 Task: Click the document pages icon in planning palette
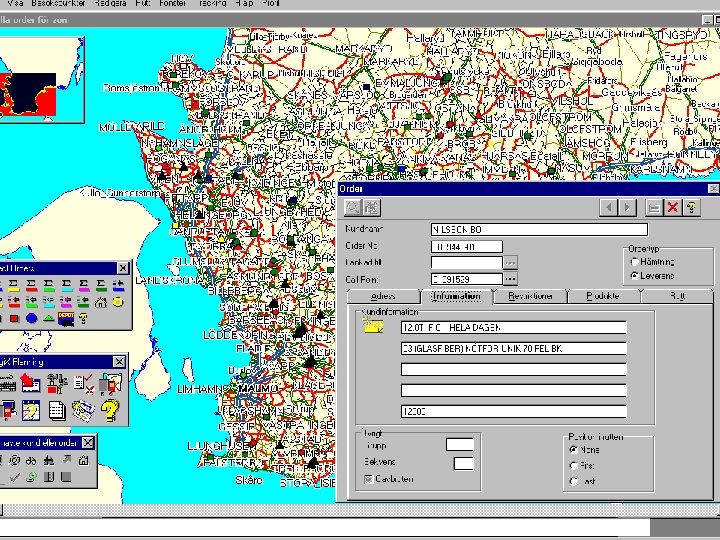pos(57,410)
